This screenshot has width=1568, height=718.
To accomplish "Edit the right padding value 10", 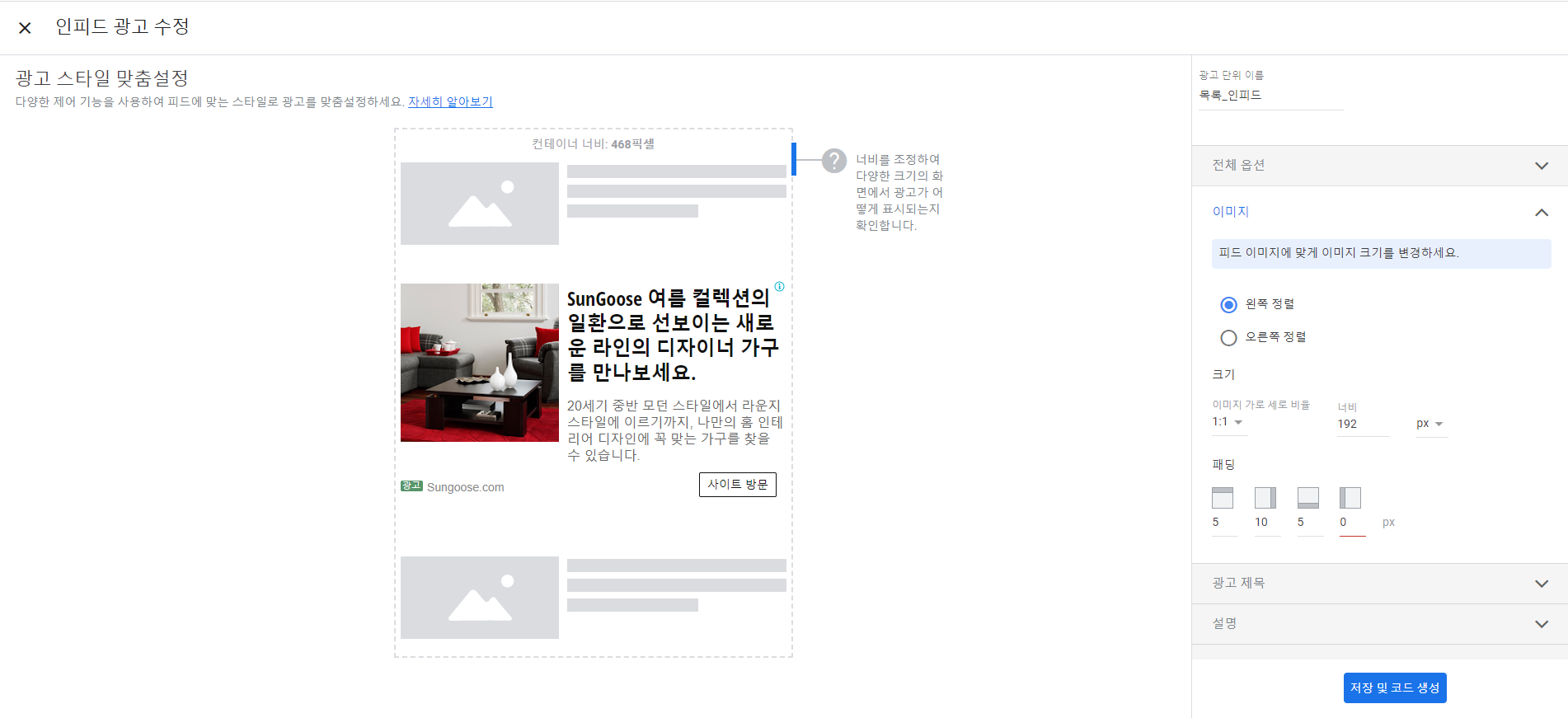I will (x=1268, y=523).
